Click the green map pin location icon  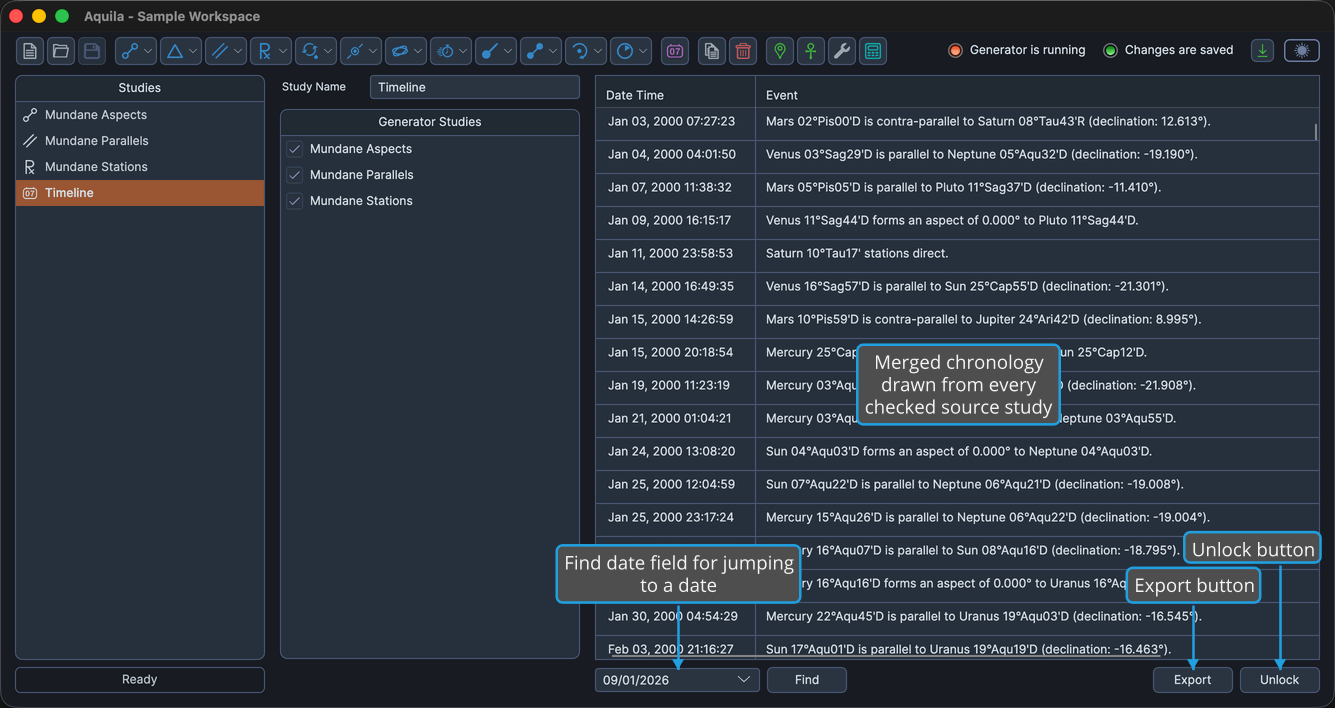[x=780, y=51]
